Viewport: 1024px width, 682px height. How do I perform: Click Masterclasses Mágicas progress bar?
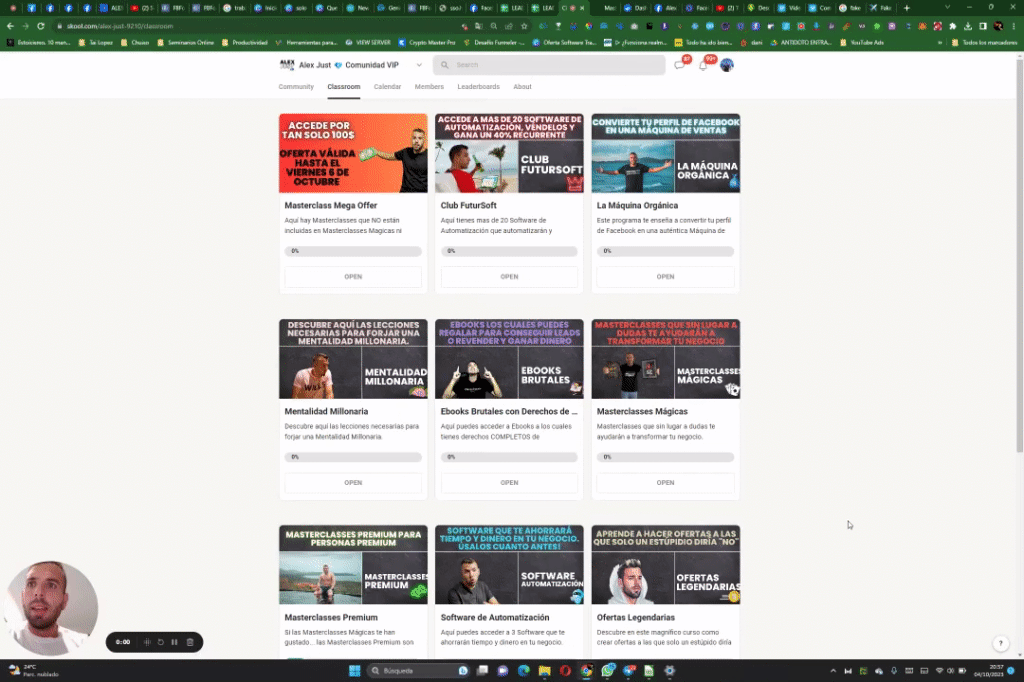click(x=665, y=457)
